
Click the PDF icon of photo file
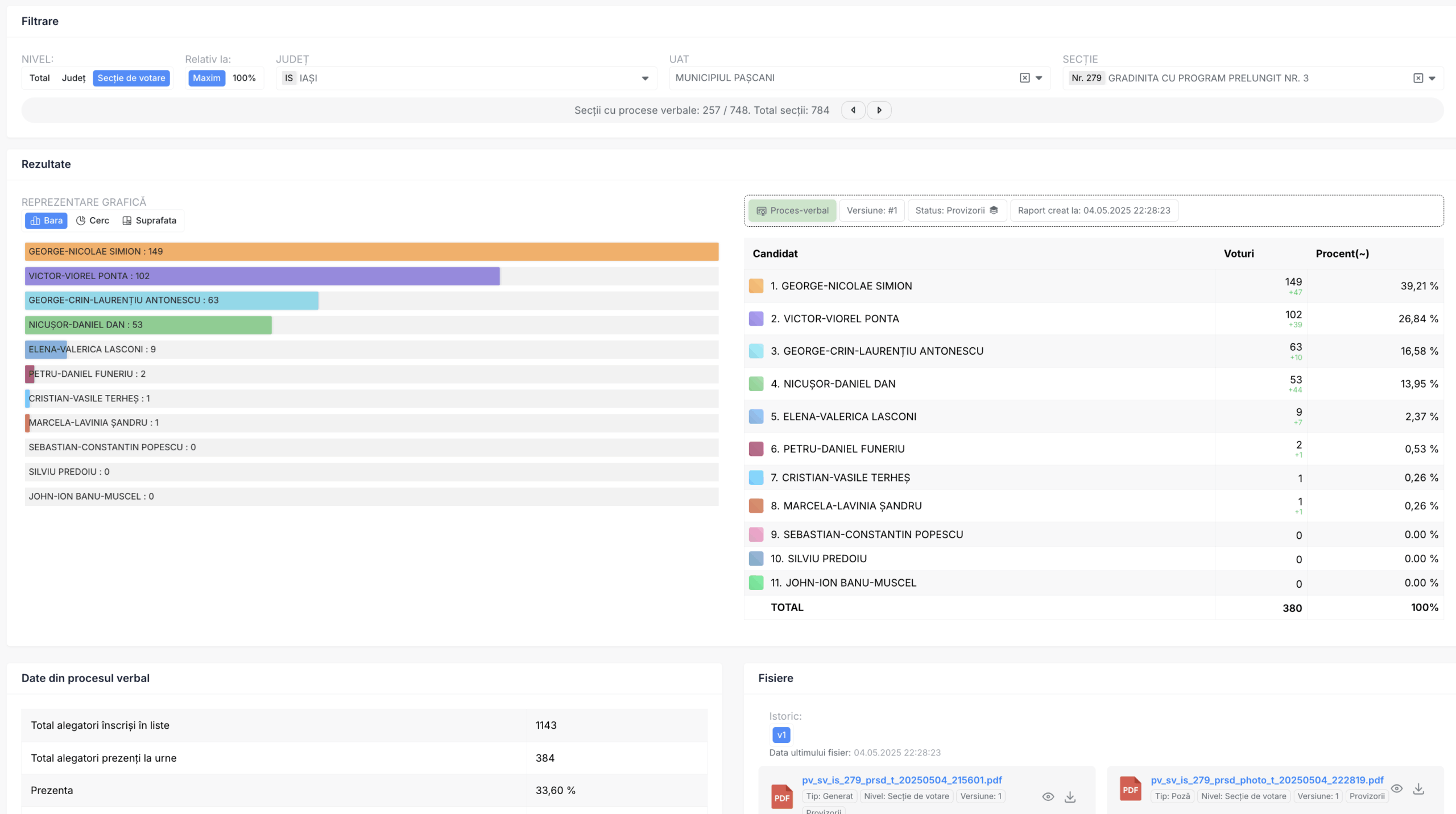1130,789
